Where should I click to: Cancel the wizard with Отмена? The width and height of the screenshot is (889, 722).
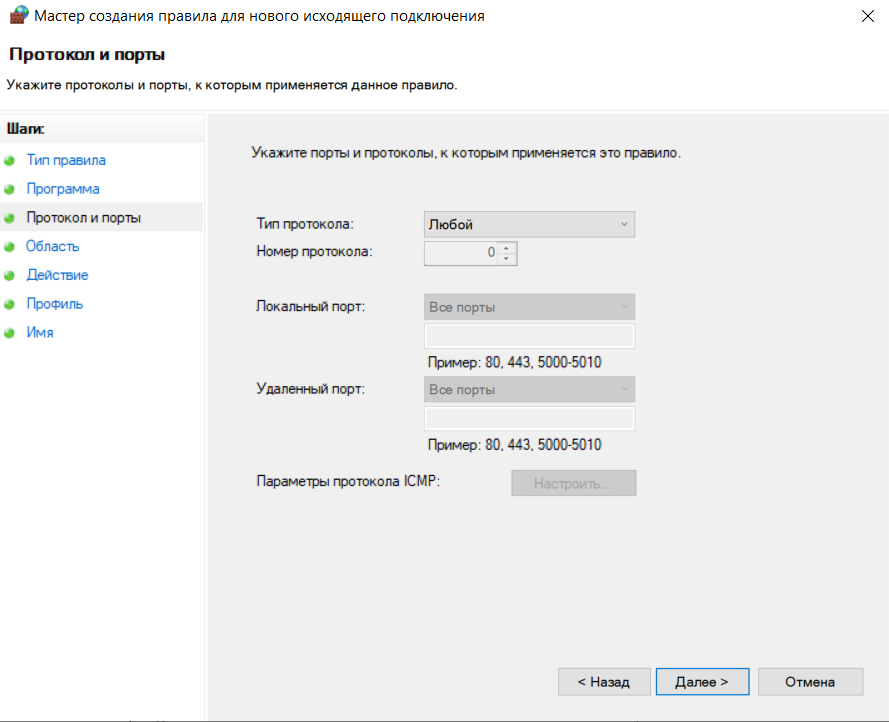pos(810,682)
